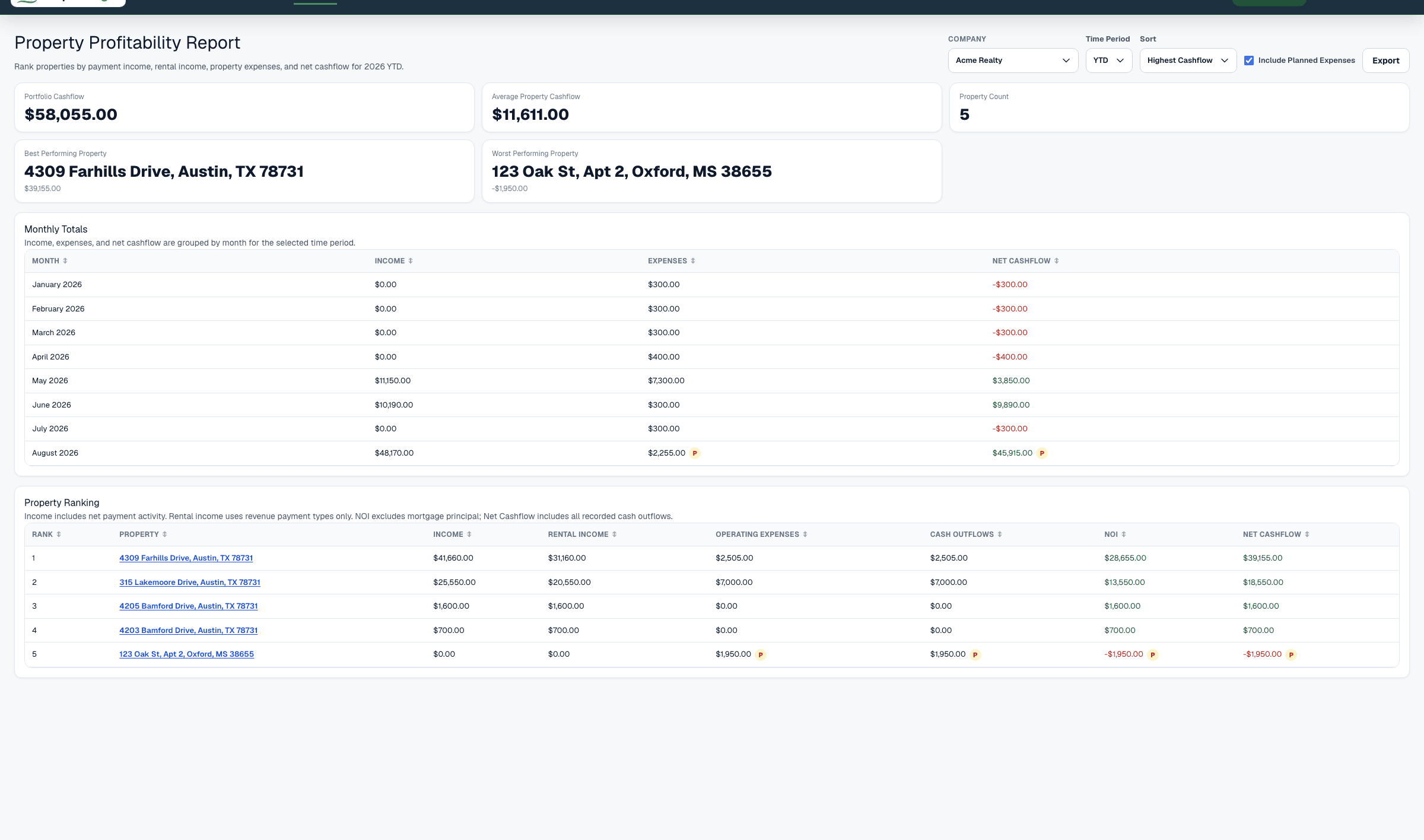Click August 2026 income $48,170.00
Screen dimensions: 1424x840
(394, 453)
